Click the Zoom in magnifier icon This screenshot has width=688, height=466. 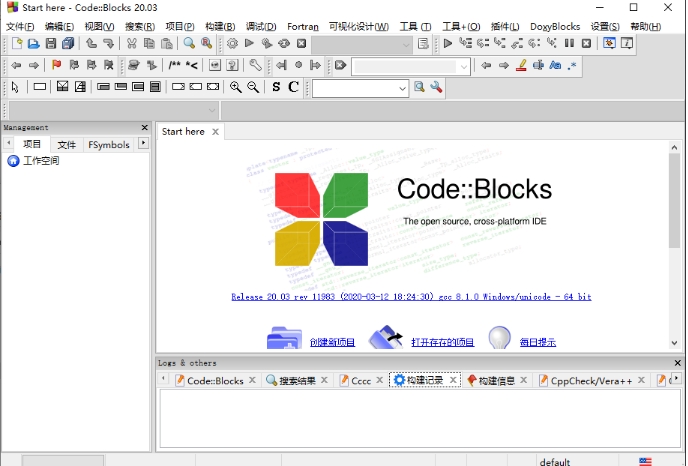[236, 88]
